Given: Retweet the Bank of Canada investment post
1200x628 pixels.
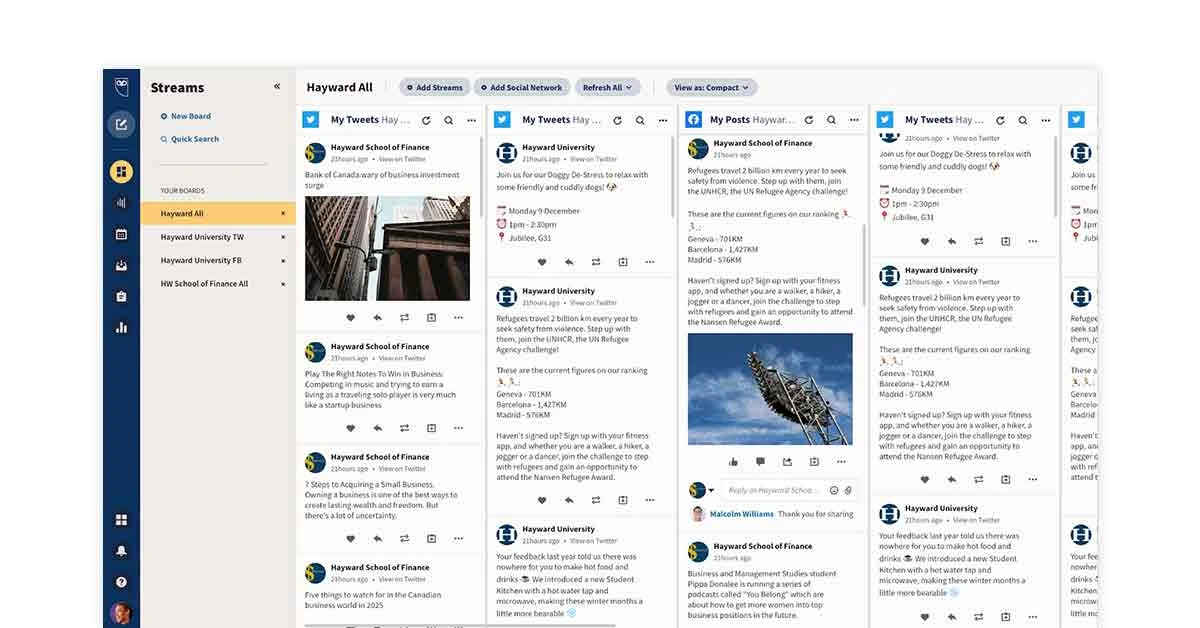Looking at the screenshot, I should coord(404,317).
